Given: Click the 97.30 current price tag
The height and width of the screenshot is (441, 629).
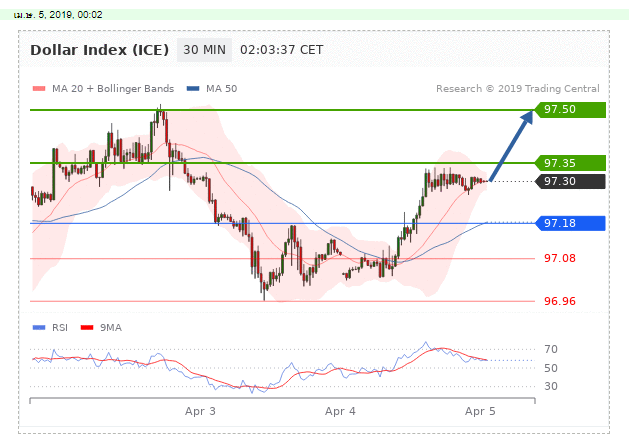Looking at the screenshot, I should [570, 181].
